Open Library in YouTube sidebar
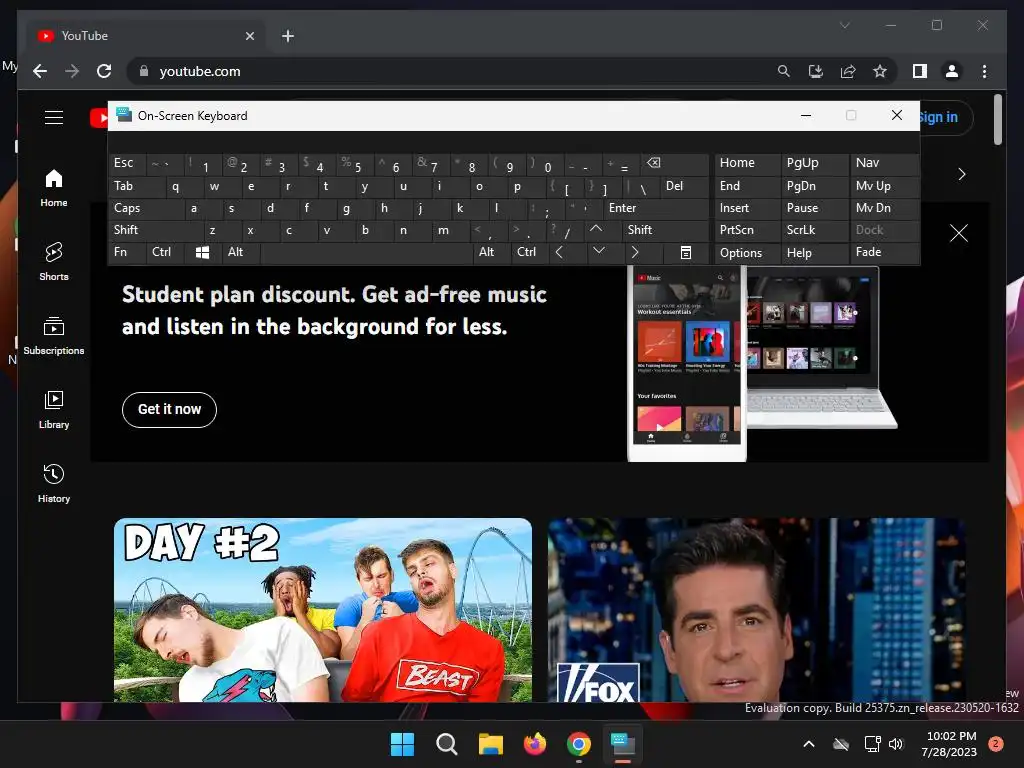 [x=54, y=410]
